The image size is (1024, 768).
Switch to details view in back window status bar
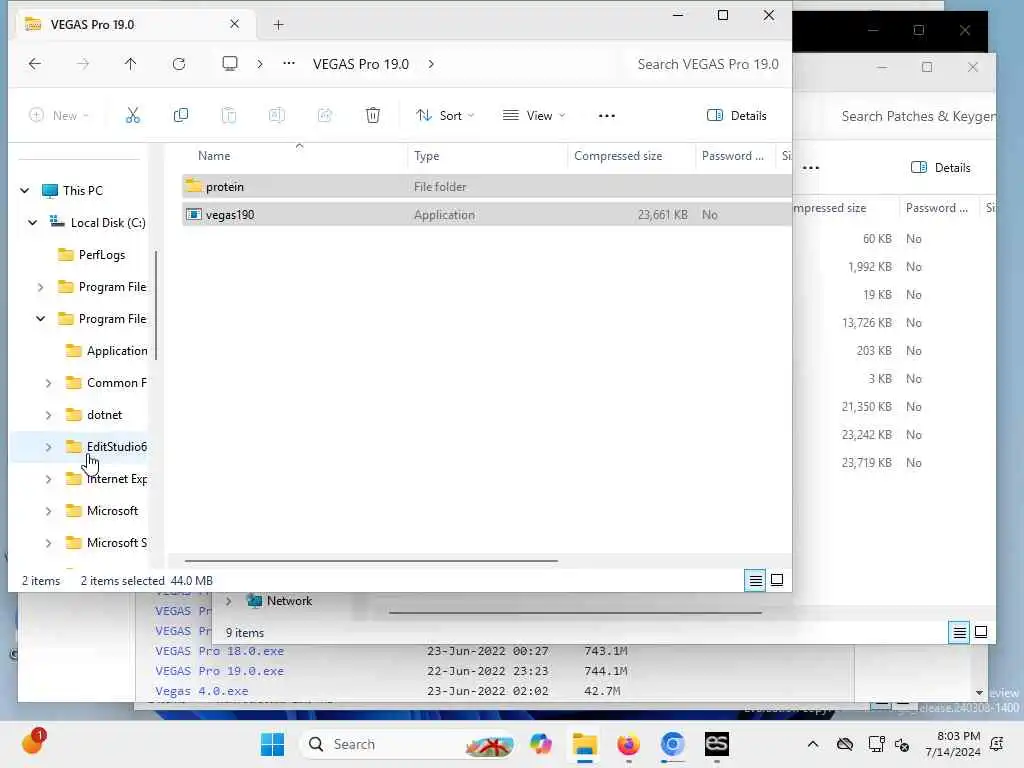pyautogui.click(x=959, y=632)
